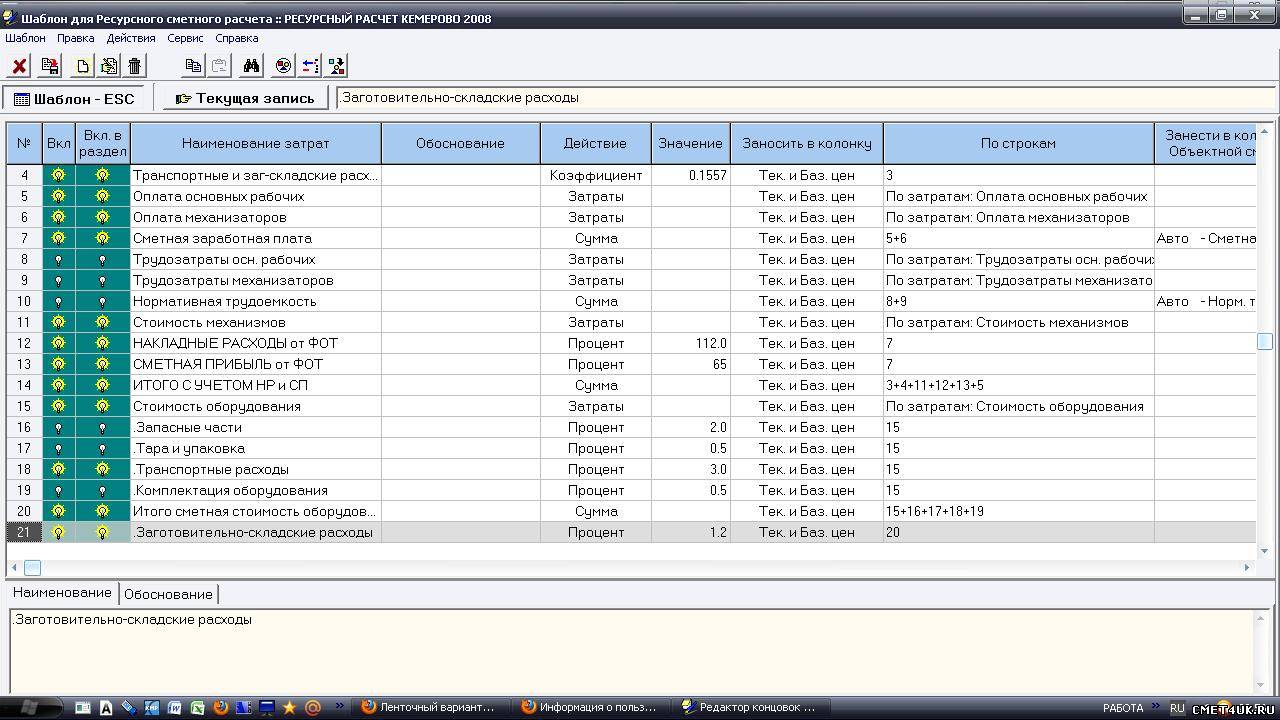Image resolution: width=1280 pixels, height=720 pixels.
Task: Click the shapes with down arrow icon
Action: [x=337, y=66]
